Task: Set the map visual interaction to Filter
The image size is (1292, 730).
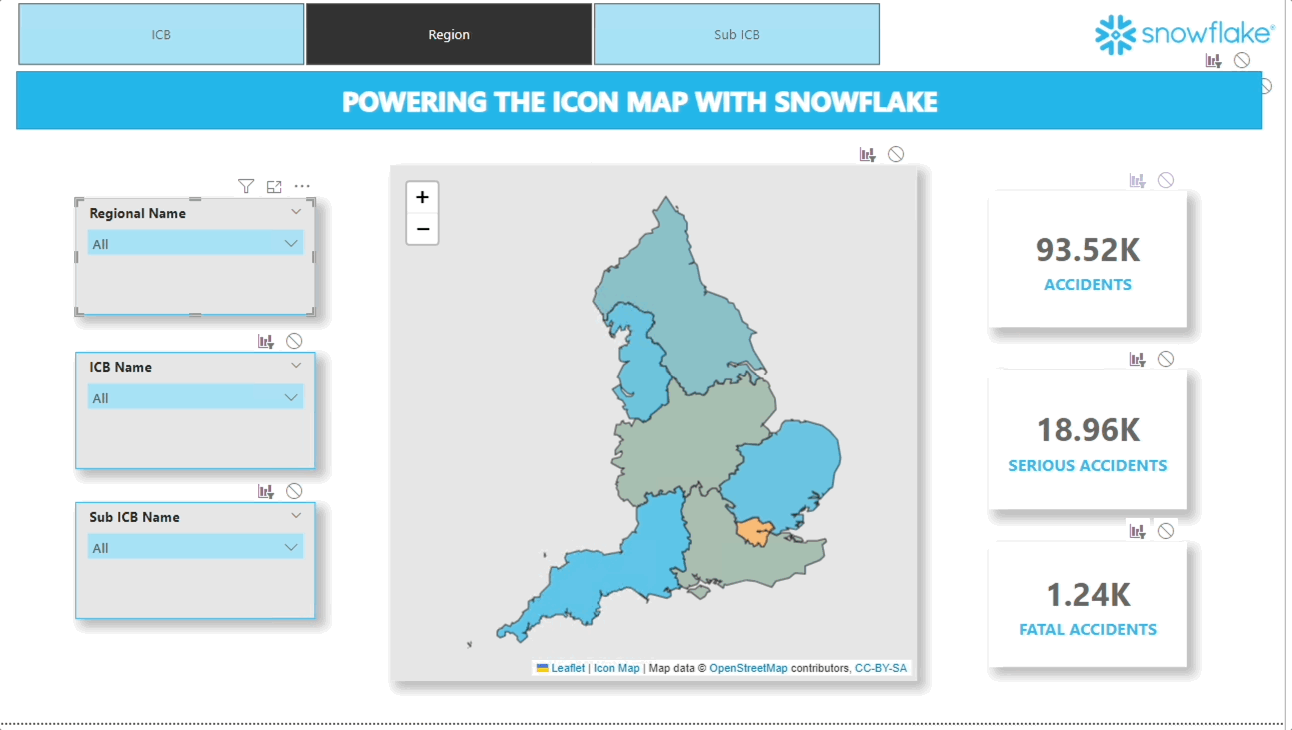Action: click(x=866, y=153)
